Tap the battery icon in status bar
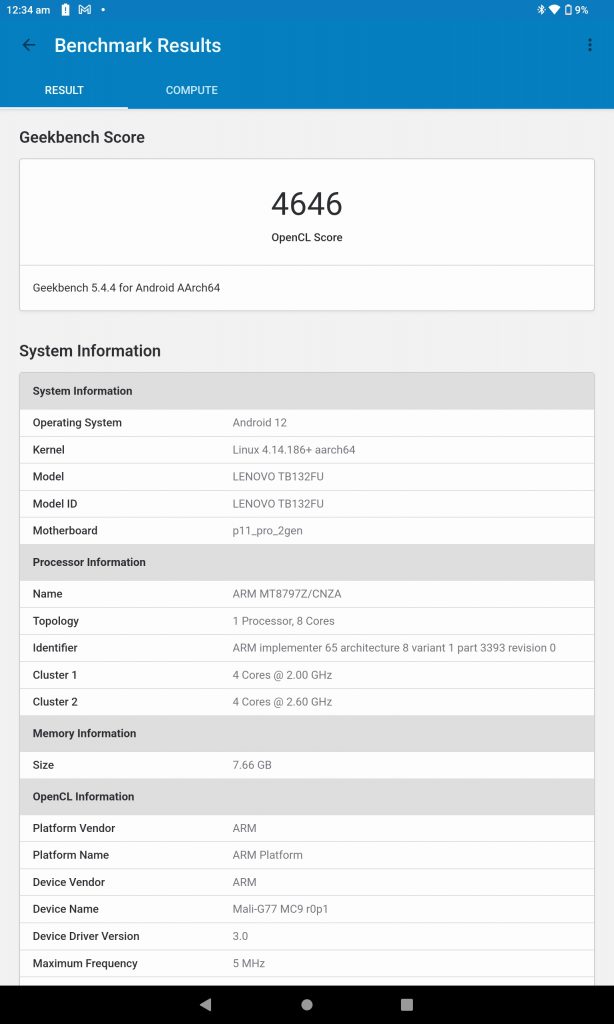The width and height of the screenshot is (614, 1024). (568, 10)
